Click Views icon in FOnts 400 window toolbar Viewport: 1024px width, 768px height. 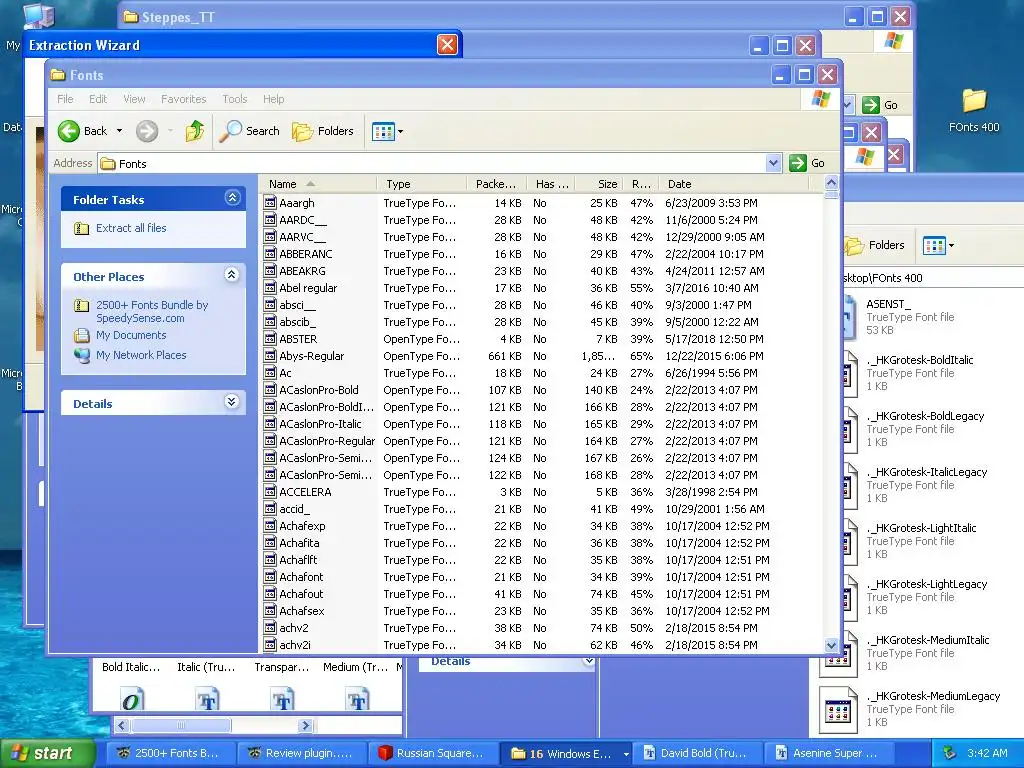(934, 246)
